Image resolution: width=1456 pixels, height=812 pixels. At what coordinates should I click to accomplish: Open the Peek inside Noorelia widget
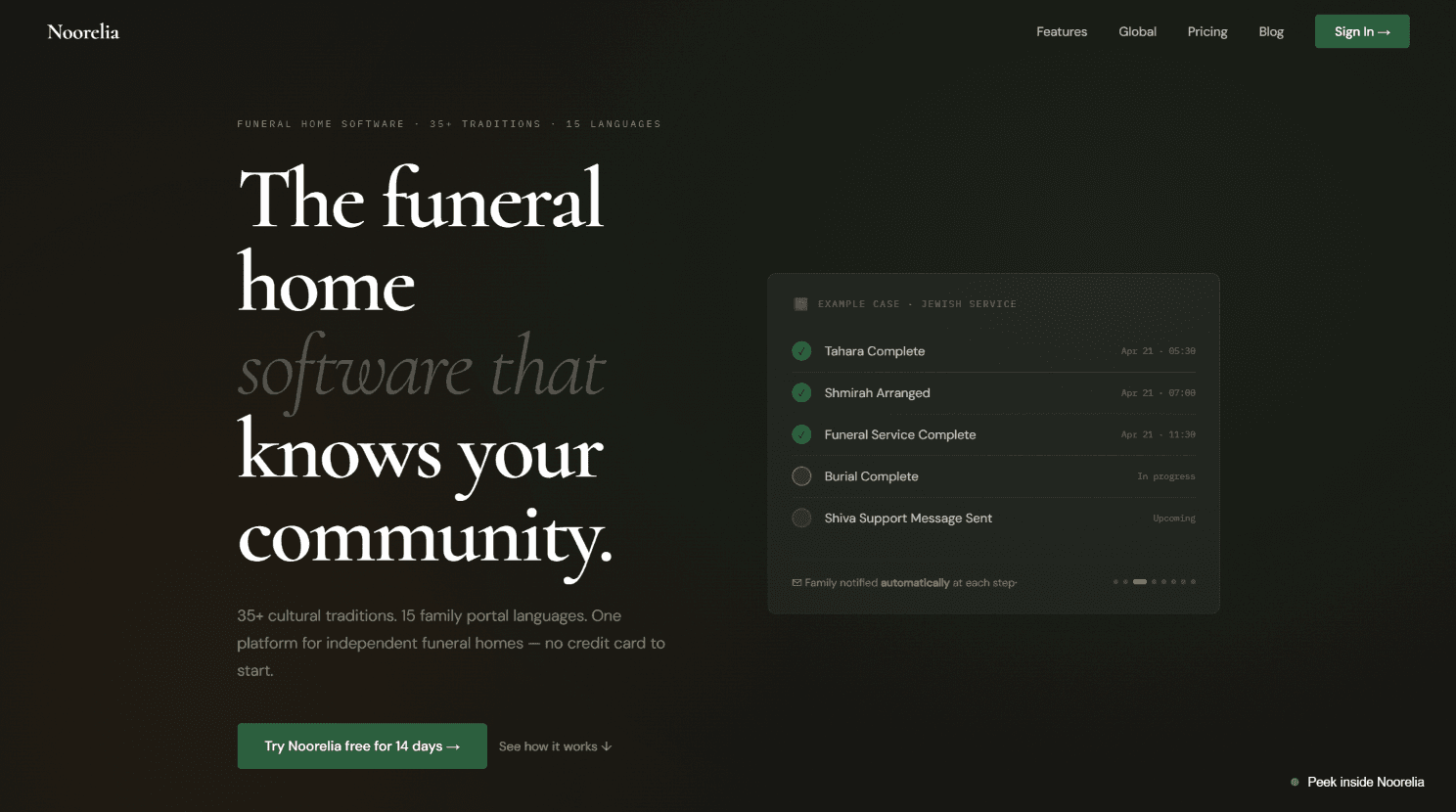(1357, 782)
